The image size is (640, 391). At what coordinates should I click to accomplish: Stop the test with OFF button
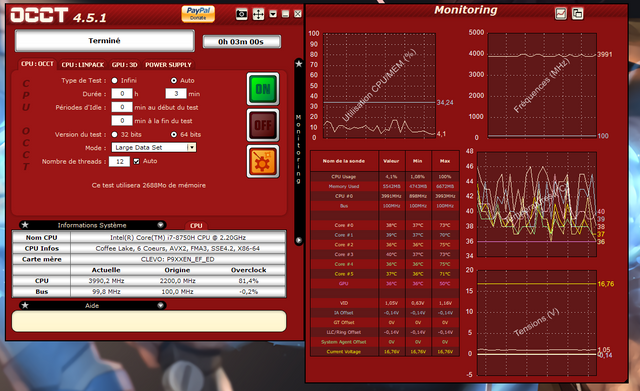(x=263, y=125)
